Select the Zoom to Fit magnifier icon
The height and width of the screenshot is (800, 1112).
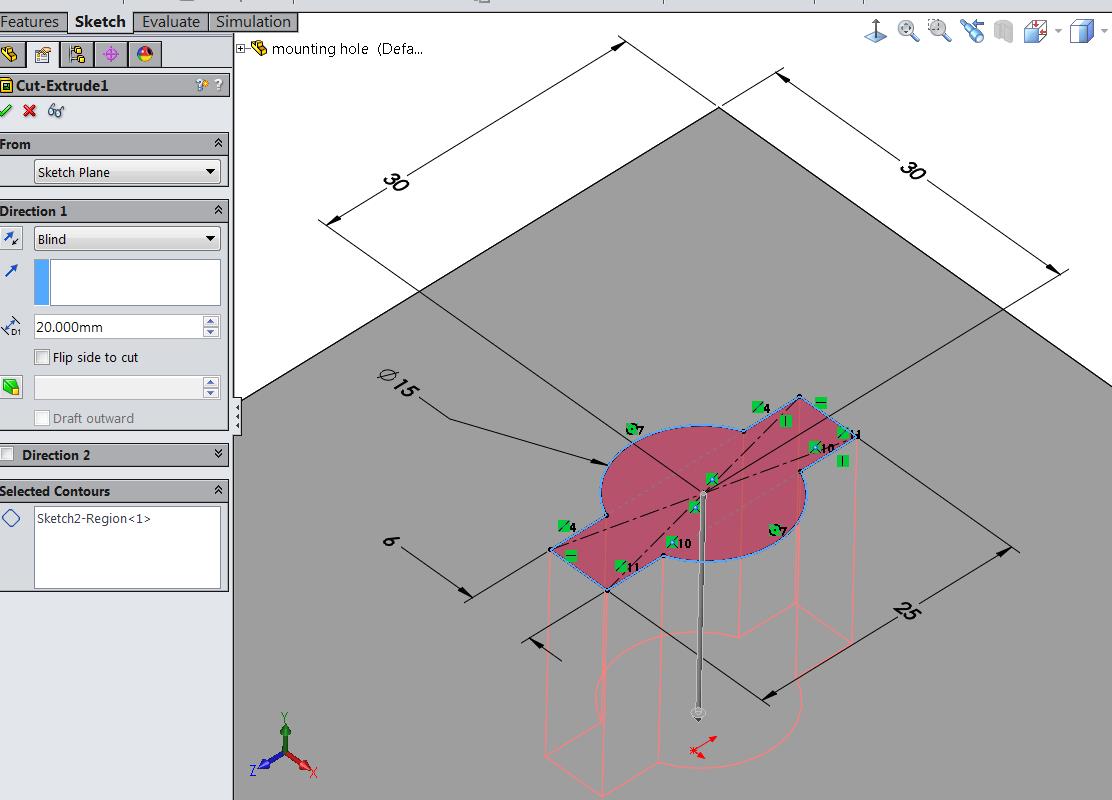click(x=906, y=30)
